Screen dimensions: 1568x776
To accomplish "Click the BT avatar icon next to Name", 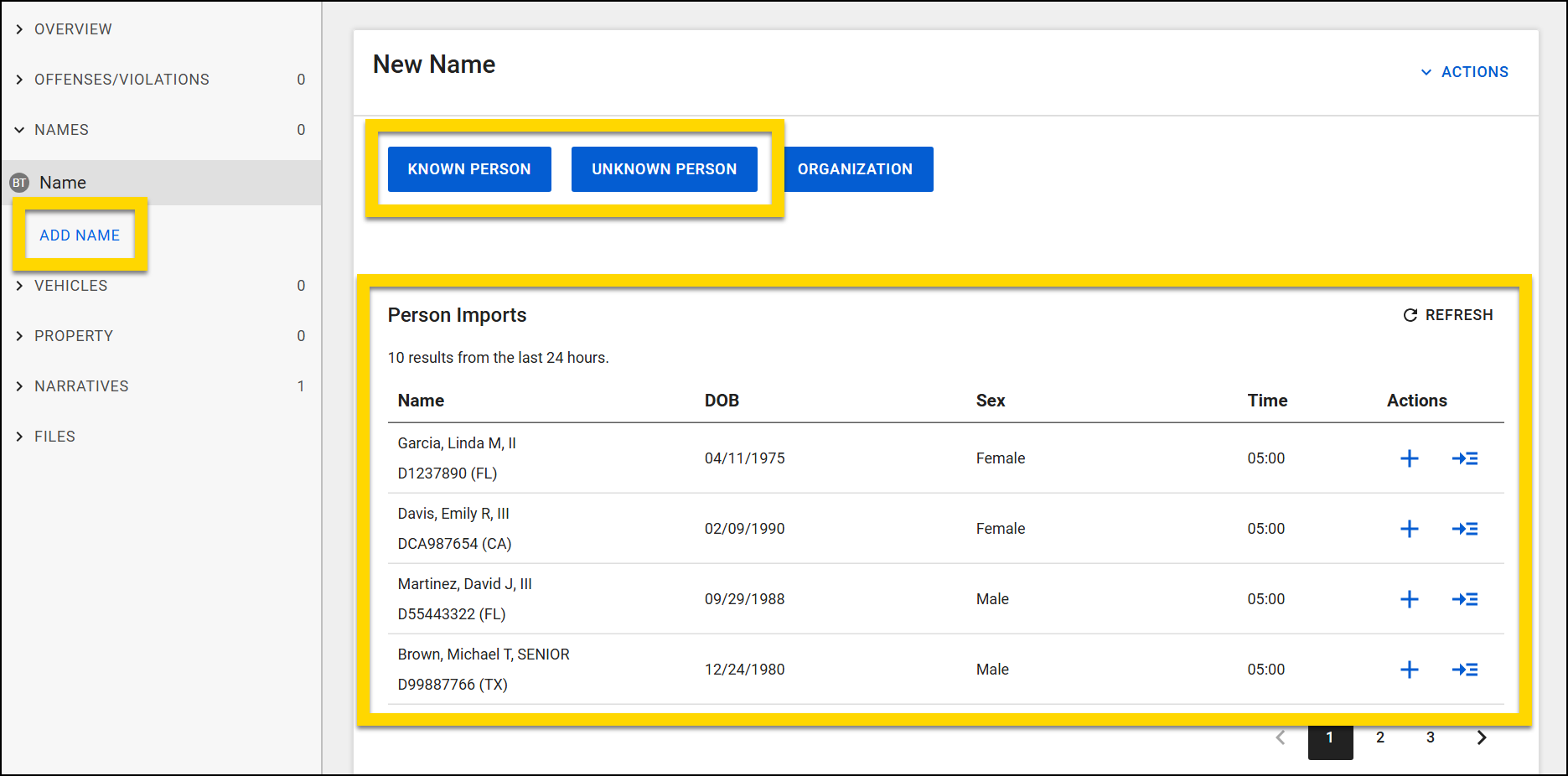I will (x=19, y=182).
